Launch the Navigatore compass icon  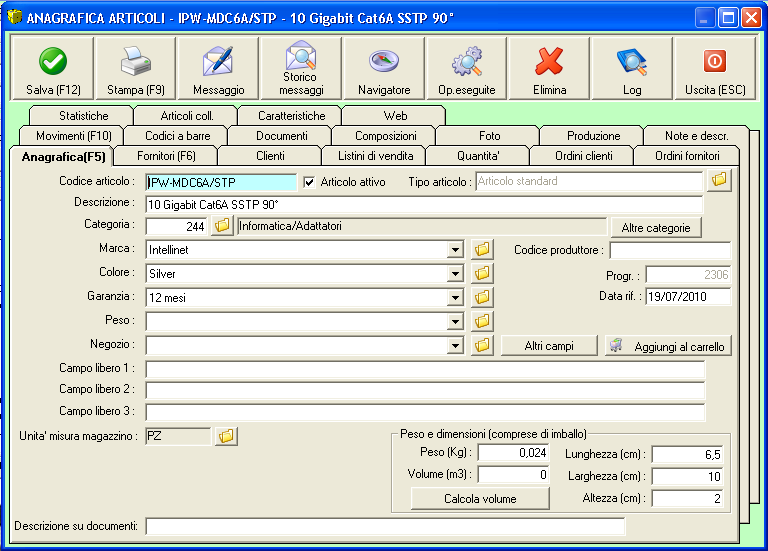tap(384, 69)
